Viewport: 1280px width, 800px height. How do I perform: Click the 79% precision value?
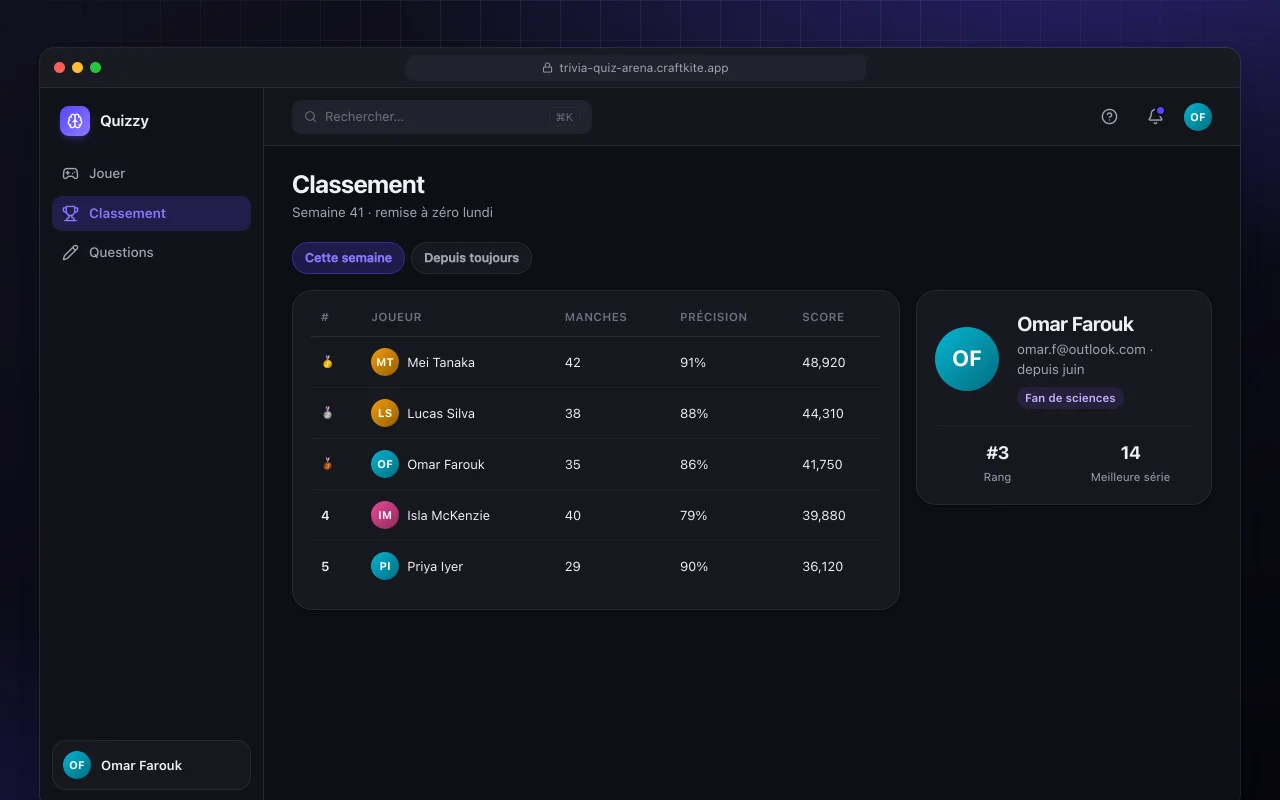pos(694,515)
